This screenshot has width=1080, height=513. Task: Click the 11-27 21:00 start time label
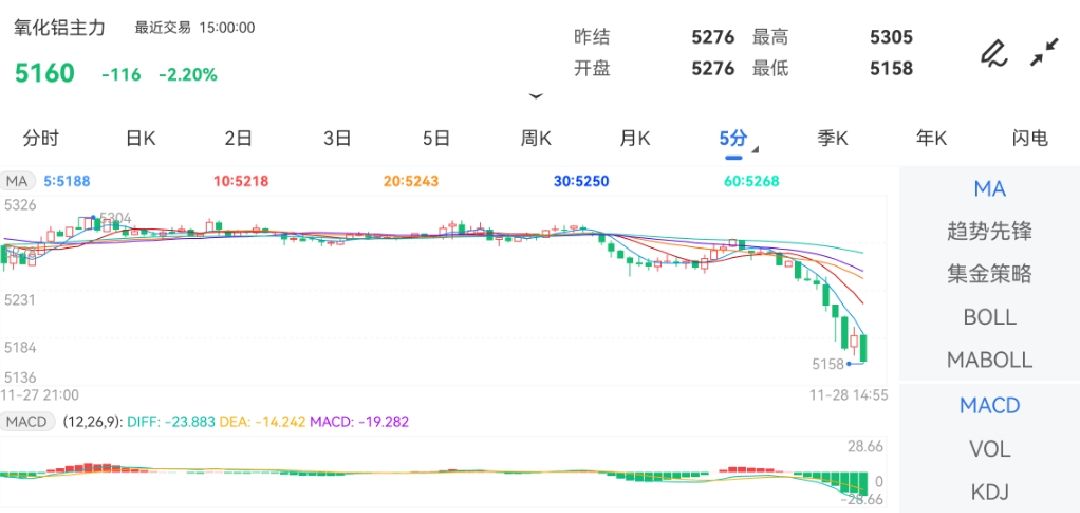tap(40, 395)
